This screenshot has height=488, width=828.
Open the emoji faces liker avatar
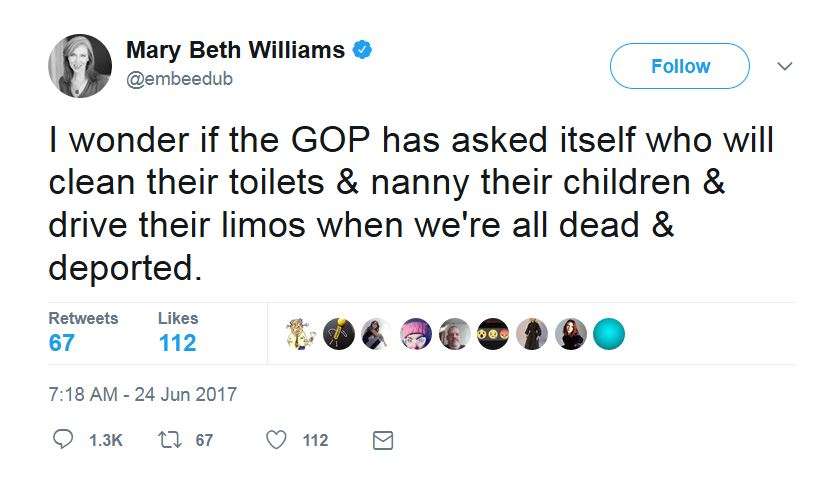[493, 334]
